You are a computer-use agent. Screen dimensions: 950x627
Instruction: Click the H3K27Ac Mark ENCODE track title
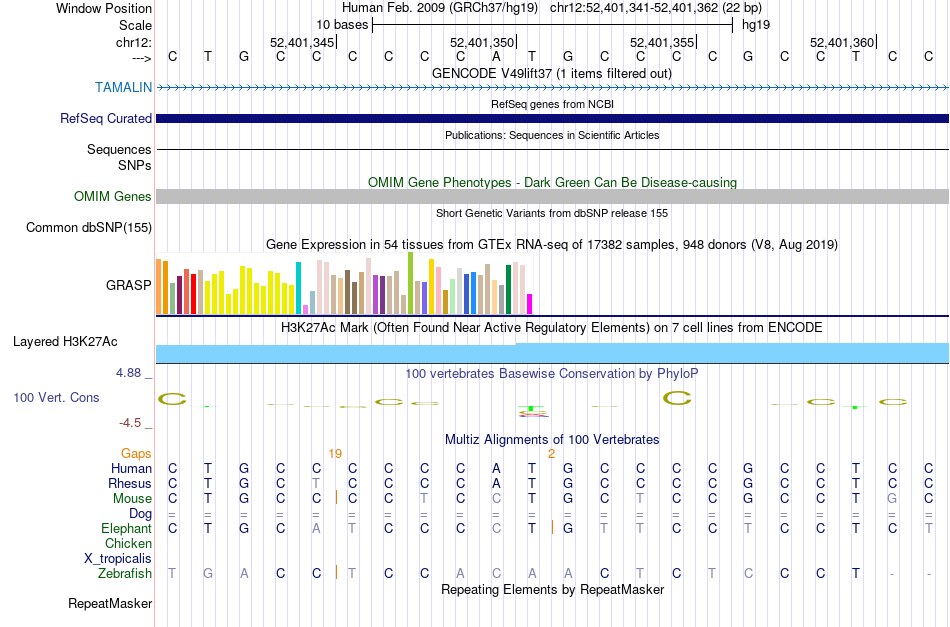(552, 328)
